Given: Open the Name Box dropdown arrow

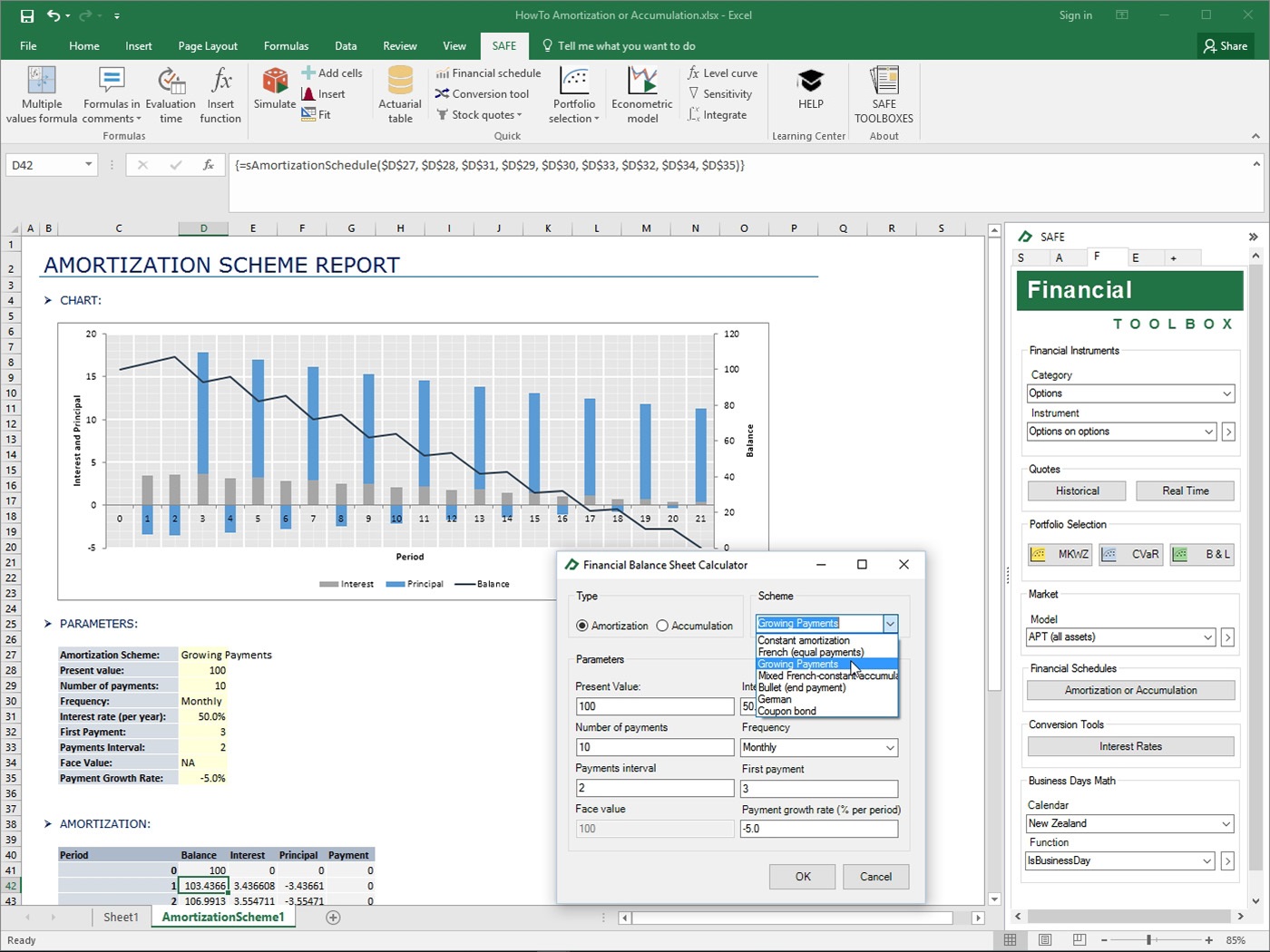Looking at the screenshot, I should tap(88, 165).
